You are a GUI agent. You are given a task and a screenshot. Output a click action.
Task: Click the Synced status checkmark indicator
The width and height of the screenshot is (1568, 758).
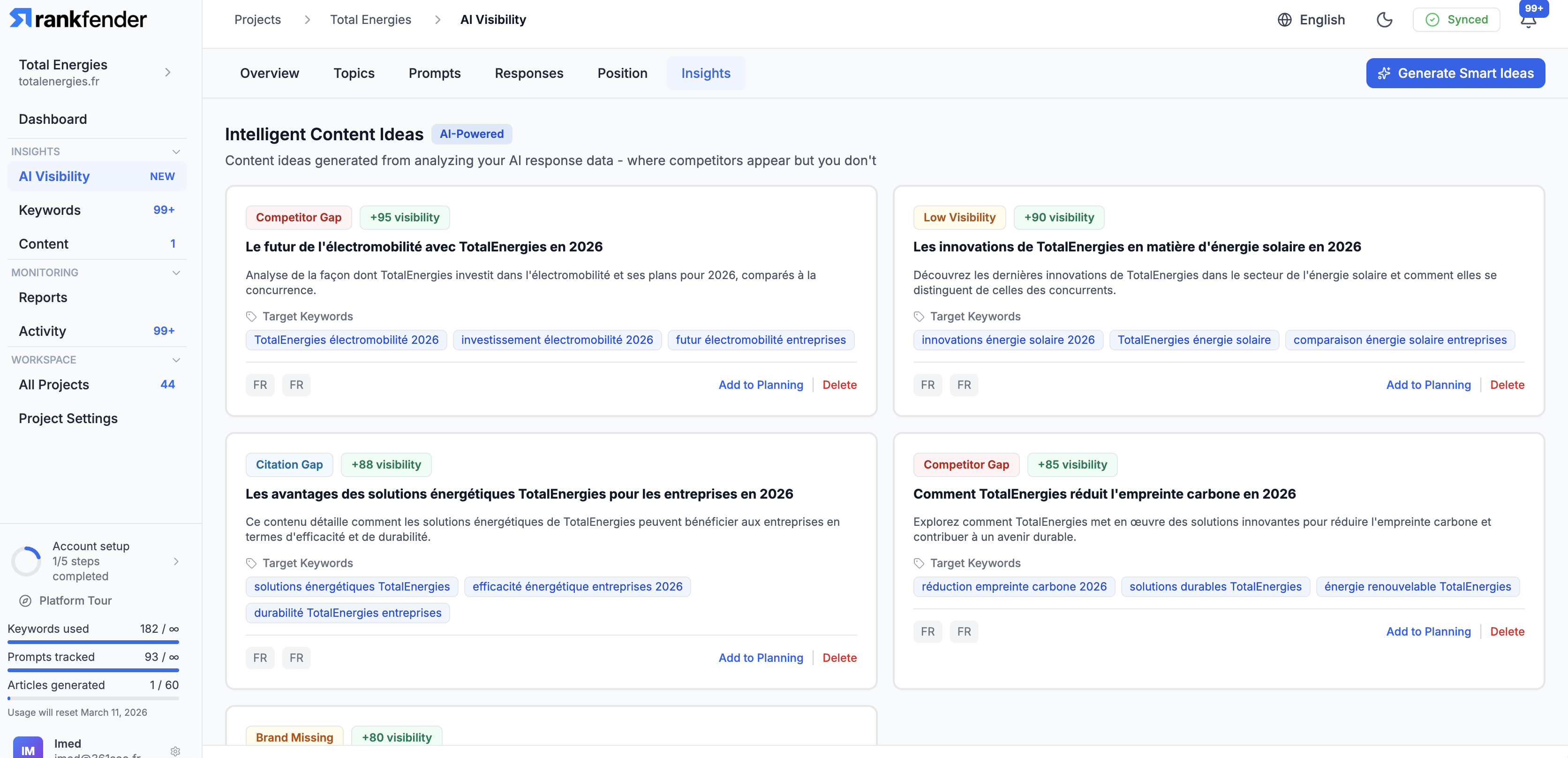tap(1433, 20)
